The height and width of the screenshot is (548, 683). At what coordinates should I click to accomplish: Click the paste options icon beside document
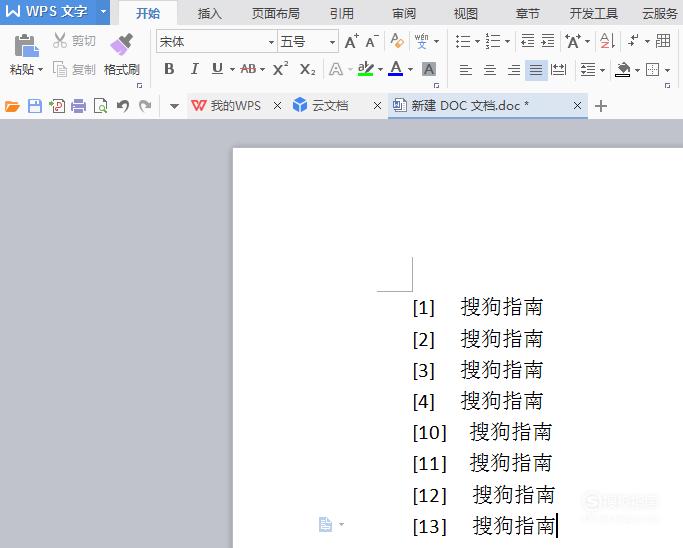point(325,524)
